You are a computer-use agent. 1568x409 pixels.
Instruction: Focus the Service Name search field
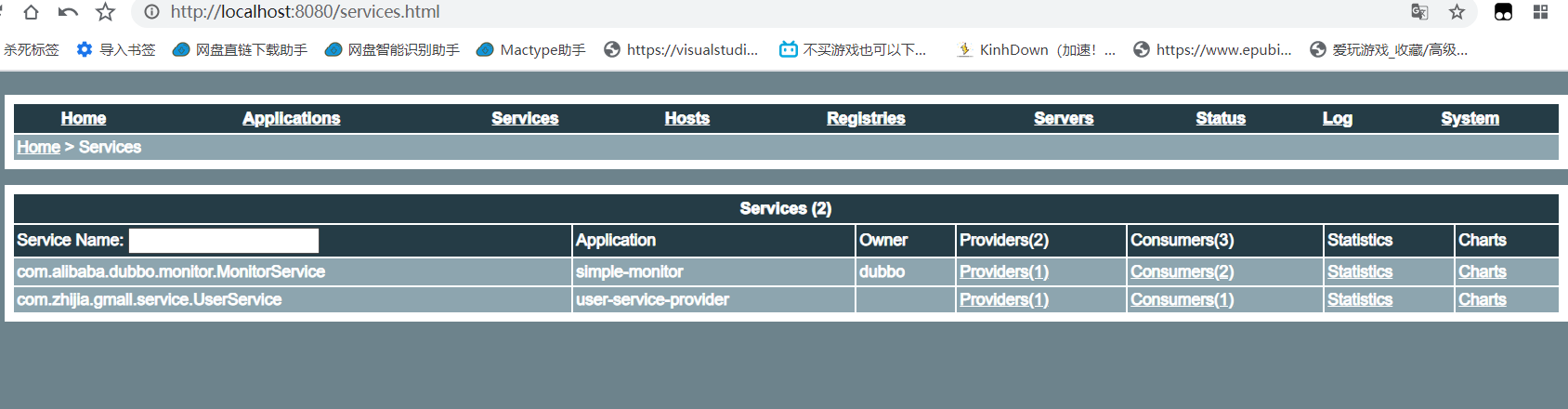(224, 241)
